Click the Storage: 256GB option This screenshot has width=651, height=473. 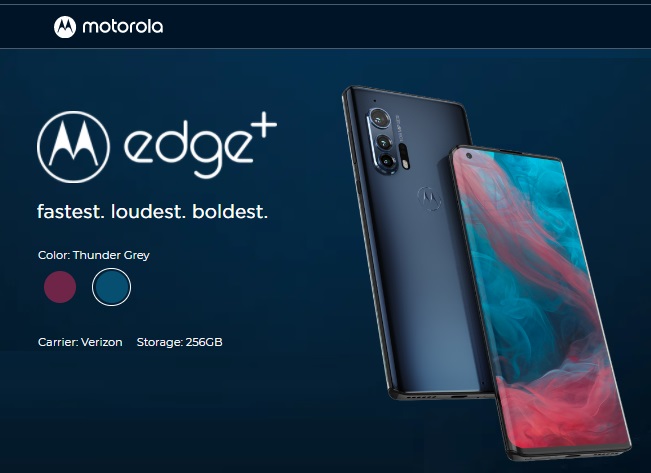point(179,342)
